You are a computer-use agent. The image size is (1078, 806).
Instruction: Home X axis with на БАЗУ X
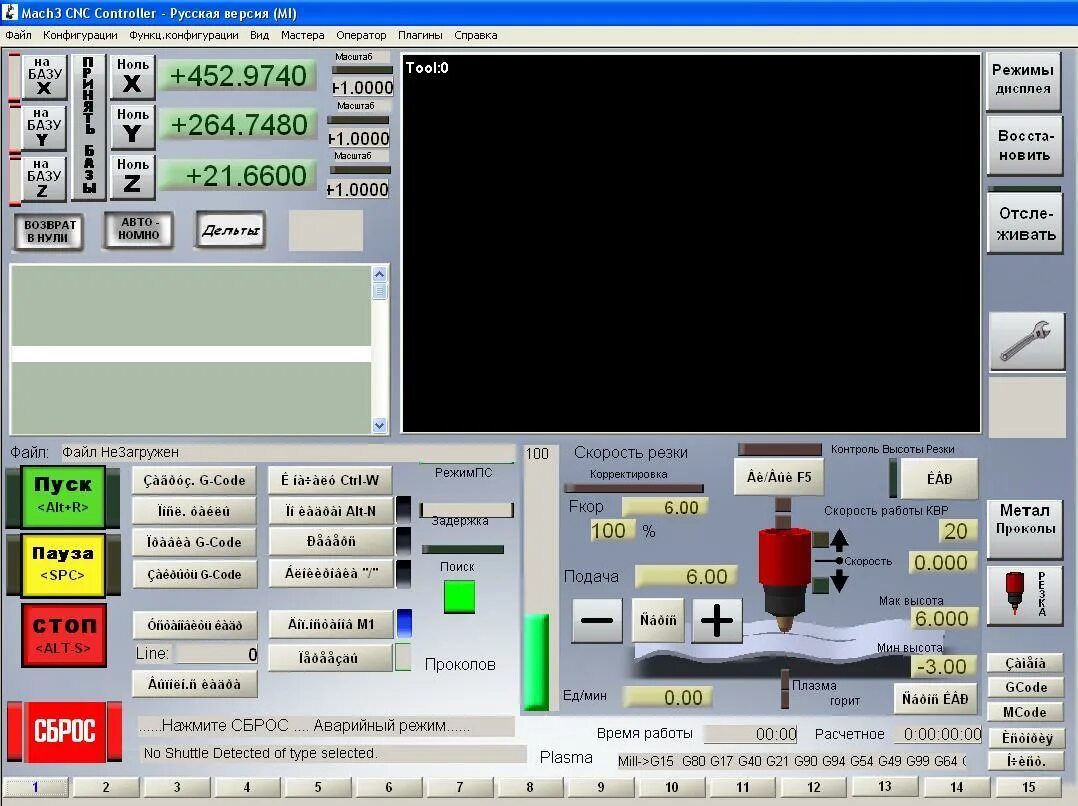click(44, 77)
